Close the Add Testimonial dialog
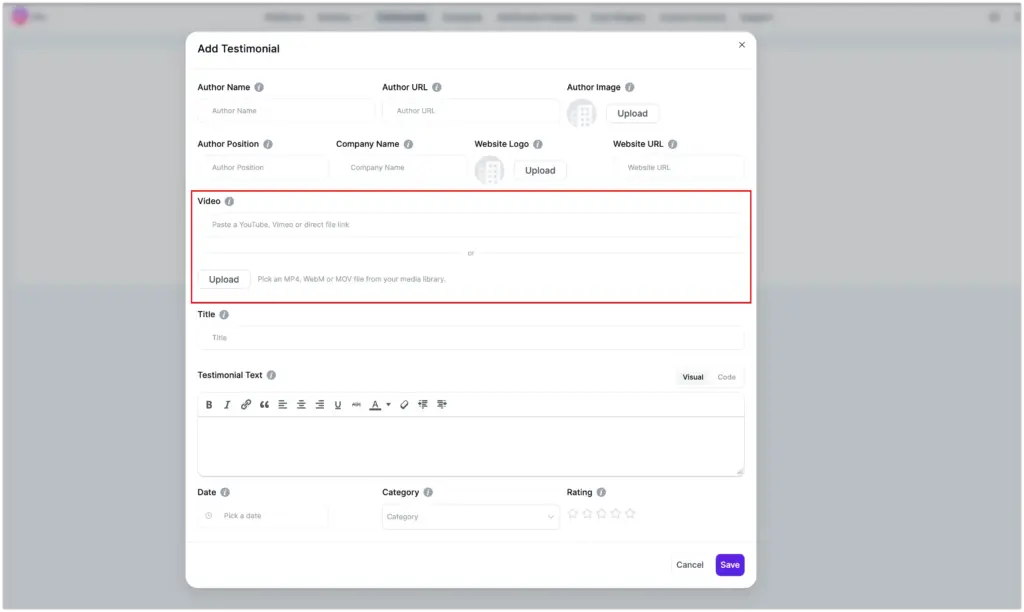 pyautogui.click(x=742, y=45)
